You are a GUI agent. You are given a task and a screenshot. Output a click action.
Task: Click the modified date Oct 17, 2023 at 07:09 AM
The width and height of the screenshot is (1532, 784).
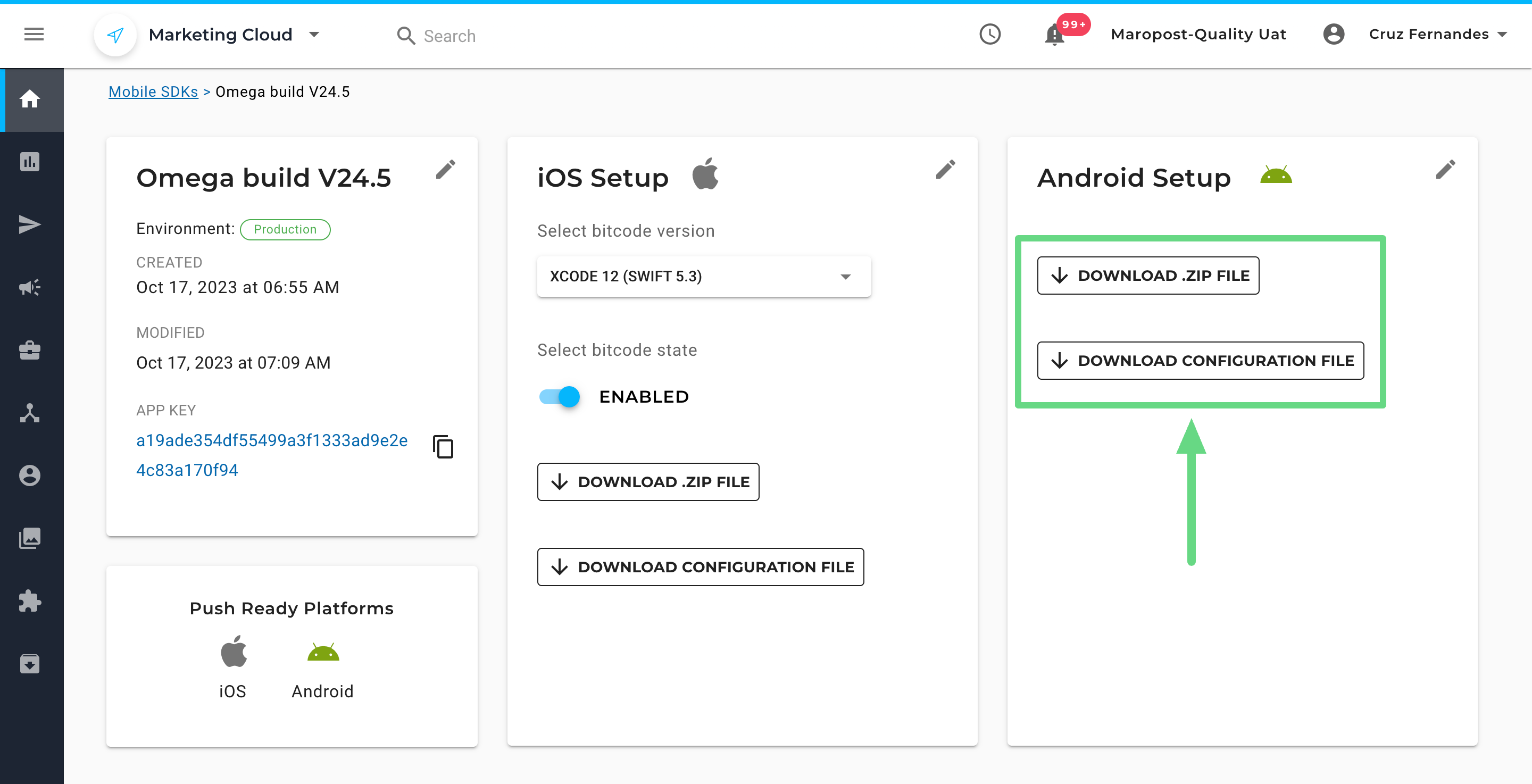click(x=233, y=363)
